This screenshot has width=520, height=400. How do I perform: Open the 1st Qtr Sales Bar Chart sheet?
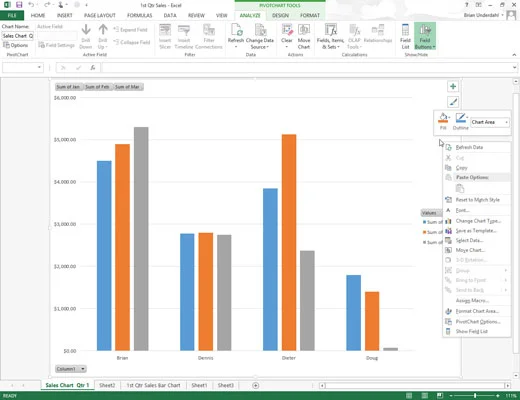coord(153,385)
